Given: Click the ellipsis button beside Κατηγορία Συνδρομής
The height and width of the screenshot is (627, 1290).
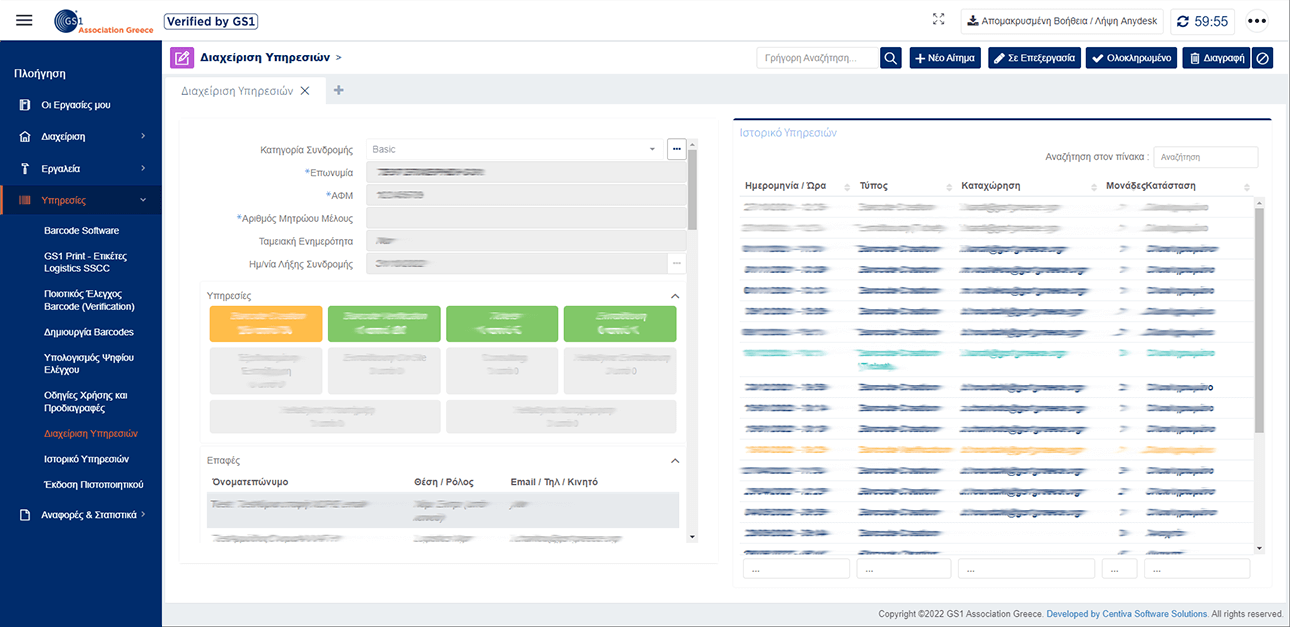Looking at the screenshot, I should tap(677, 149).
